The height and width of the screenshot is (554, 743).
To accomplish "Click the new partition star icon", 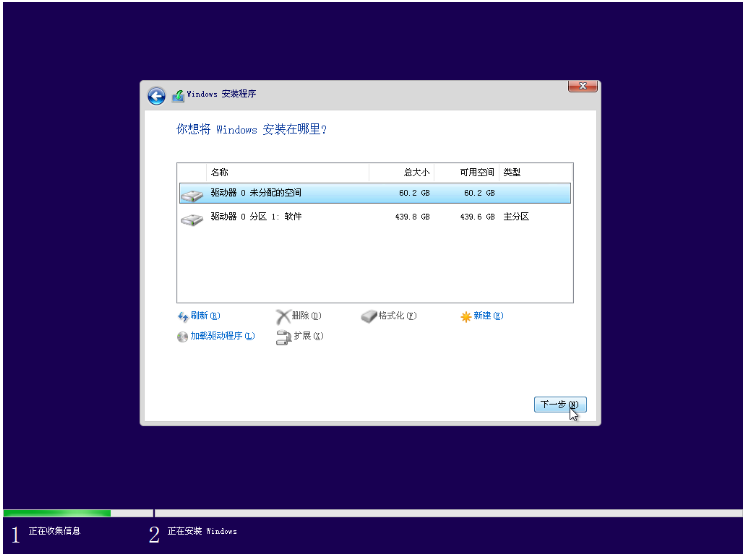I will 466,317.
